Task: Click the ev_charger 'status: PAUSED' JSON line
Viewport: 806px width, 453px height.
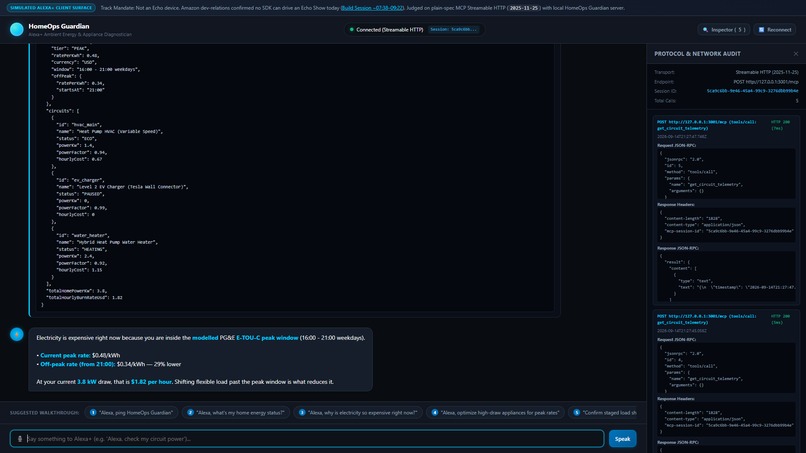Action: (x=80, y=194)
